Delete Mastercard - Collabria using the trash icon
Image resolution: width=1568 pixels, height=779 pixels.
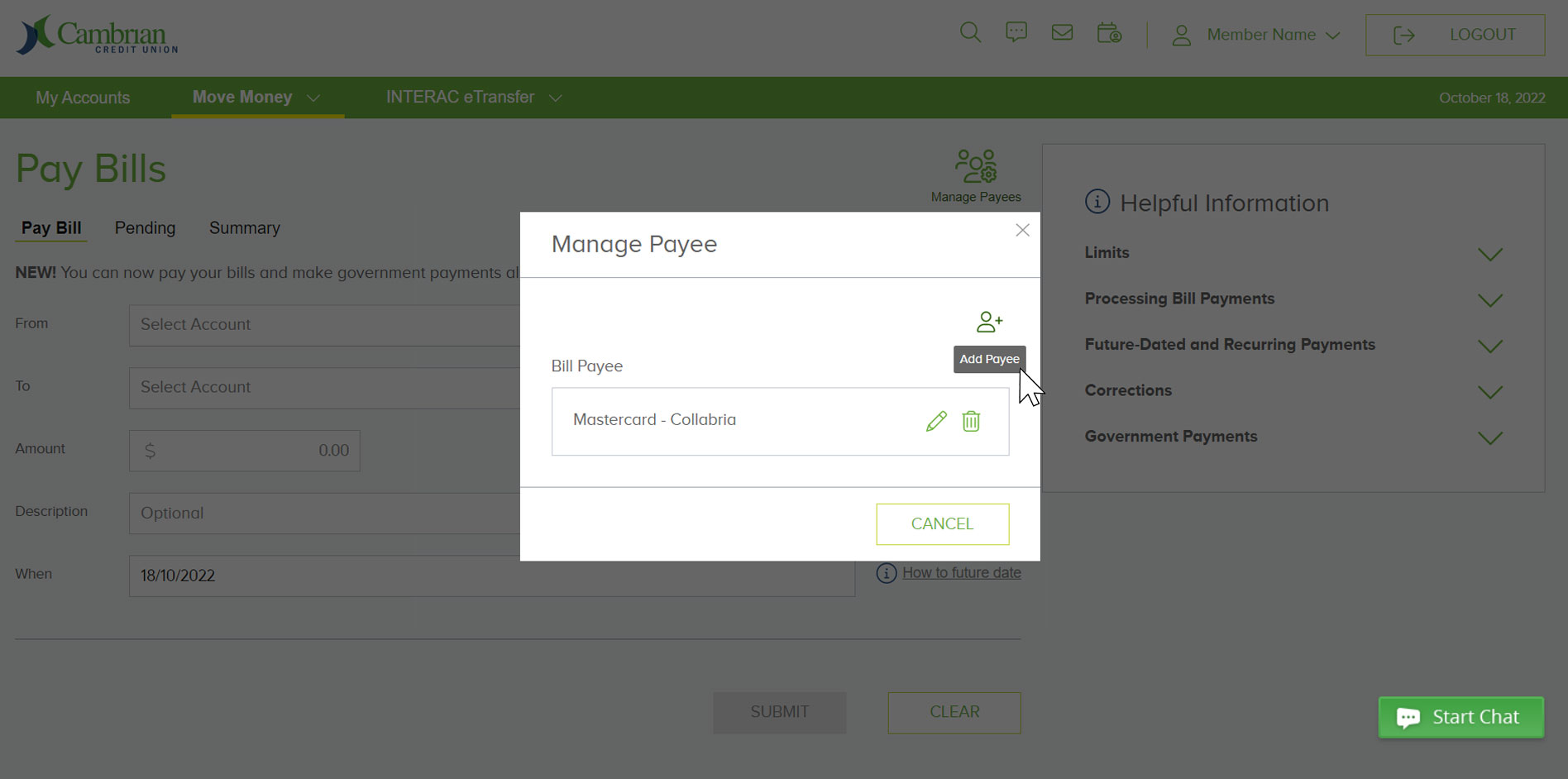point(971,421)
